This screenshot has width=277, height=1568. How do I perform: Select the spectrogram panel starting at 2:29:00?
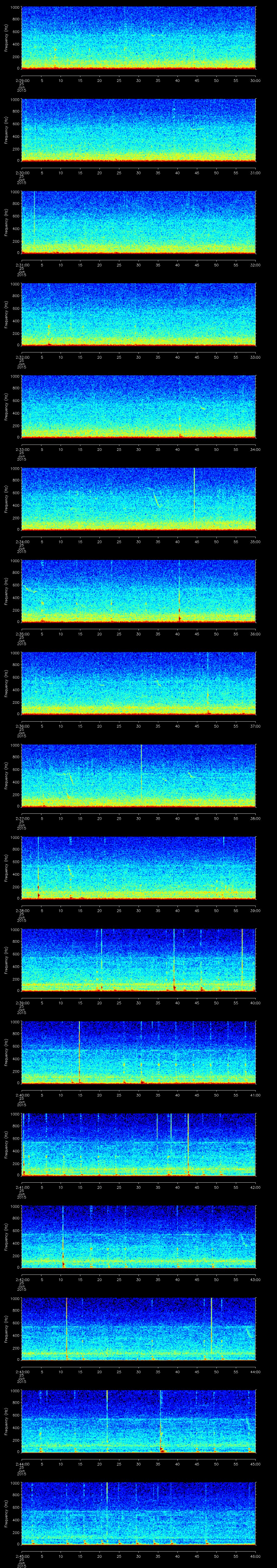point(138,38)
